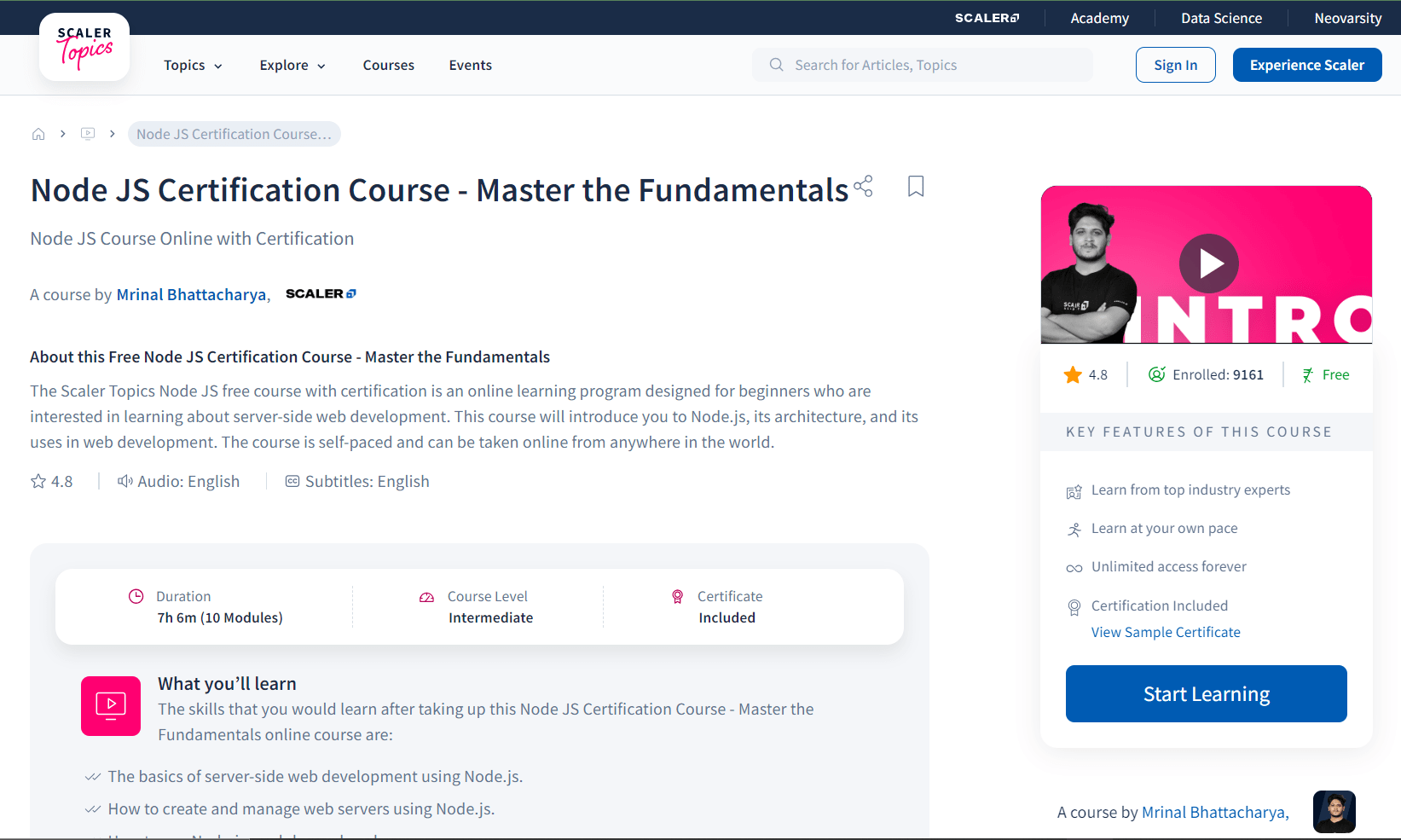Click the industry experts feature icon

pyautogui.click(x=1074, y=492)
